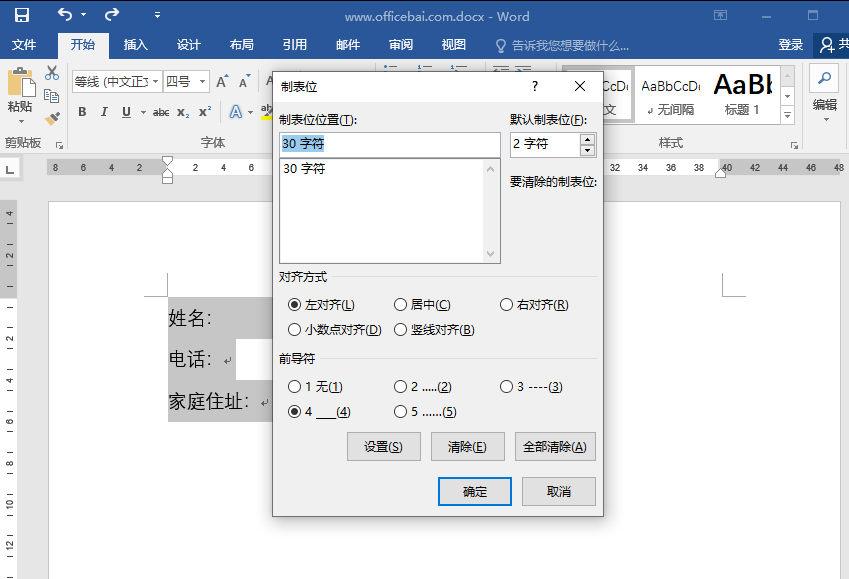Select 小数点对齐 radio option
849x579 pixels.
click(x=294, y=329)
